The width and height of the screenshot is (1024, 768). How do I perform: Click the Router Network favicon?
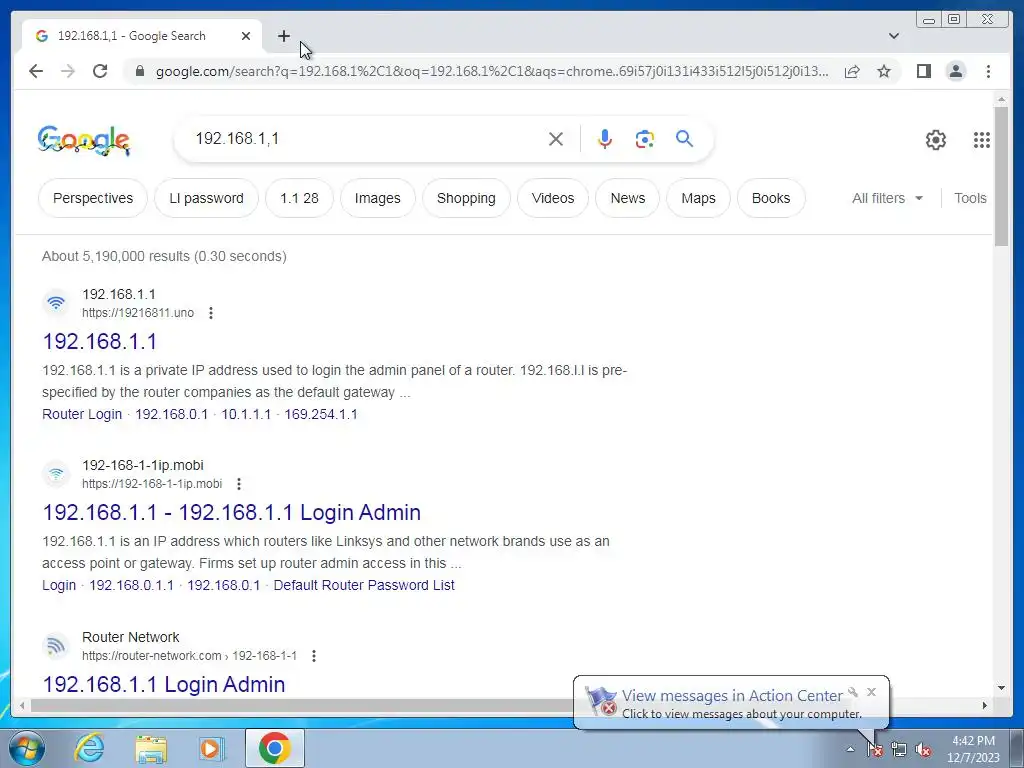point(56,646)
